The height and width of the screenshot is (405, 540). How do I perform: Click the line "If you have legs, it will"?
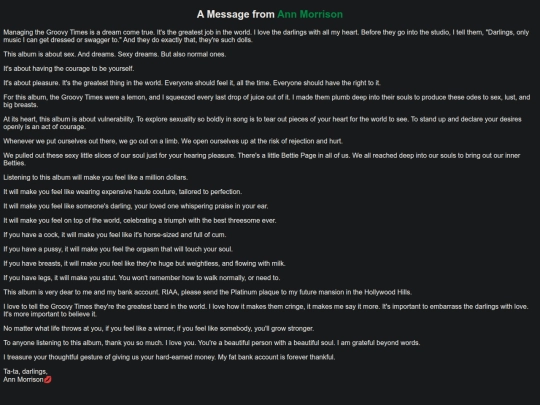[142, 278]
